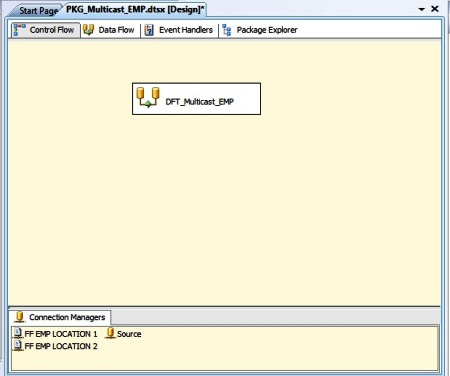Click the Event Handlers tab icon

pyautogui.click(x=149, y=30)
